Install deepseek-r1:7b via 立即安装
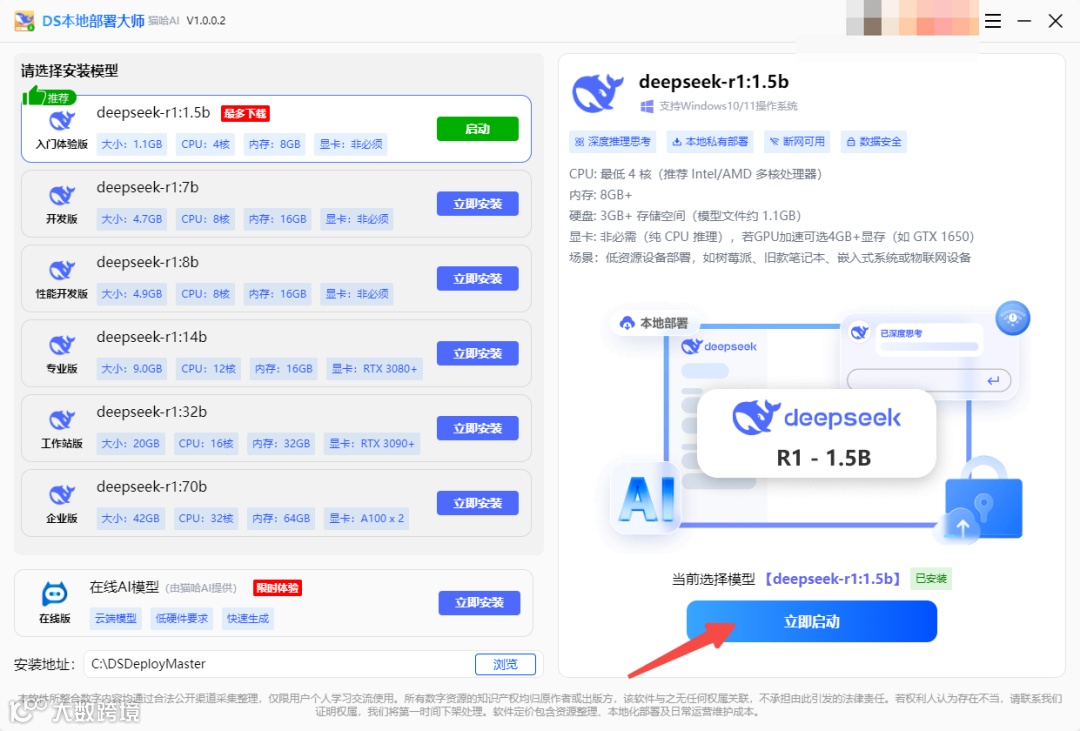 point(477,204)
